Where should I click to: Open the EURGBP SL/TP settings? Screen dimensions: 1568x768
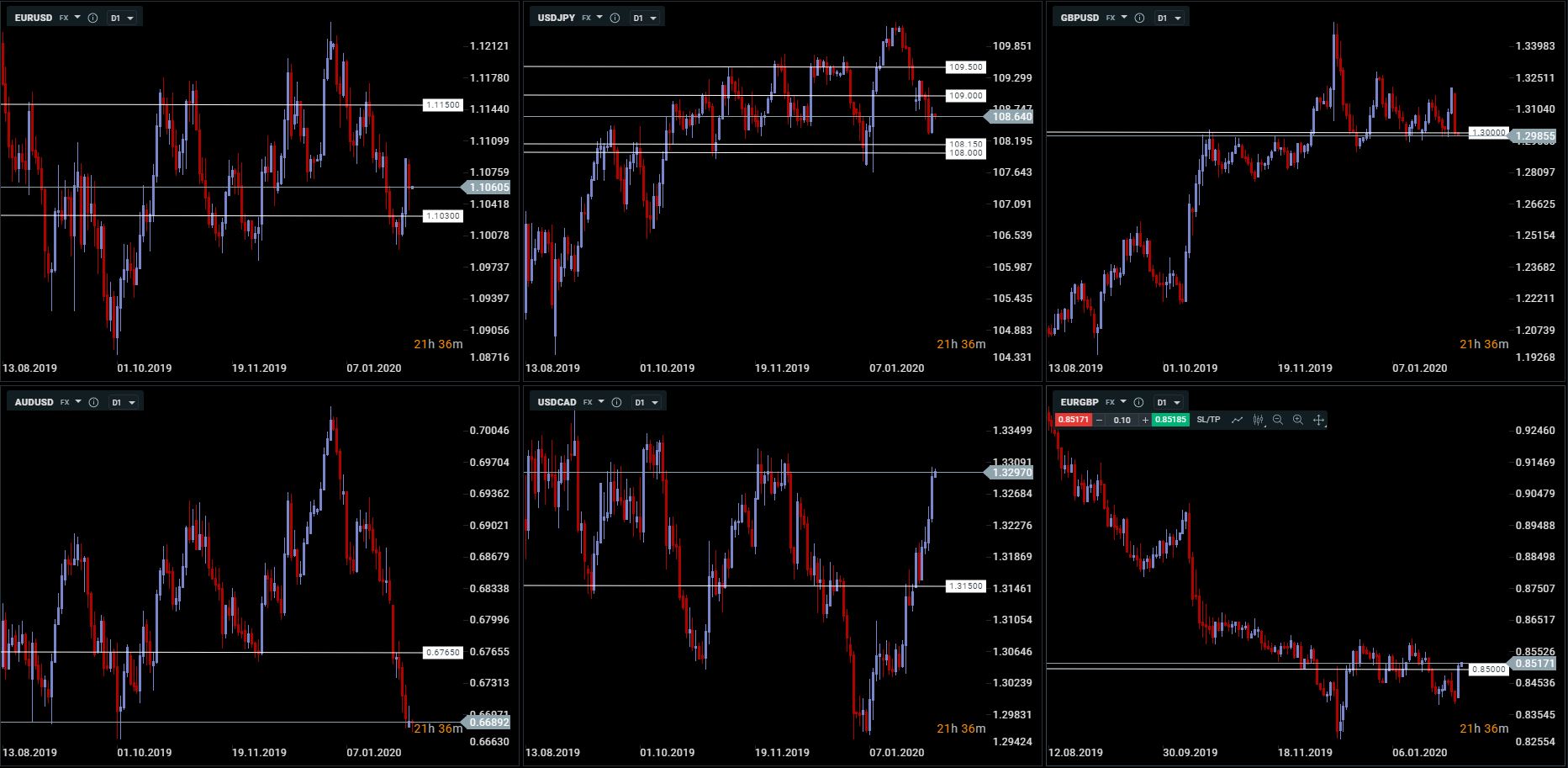click(x=1208, y=420)
